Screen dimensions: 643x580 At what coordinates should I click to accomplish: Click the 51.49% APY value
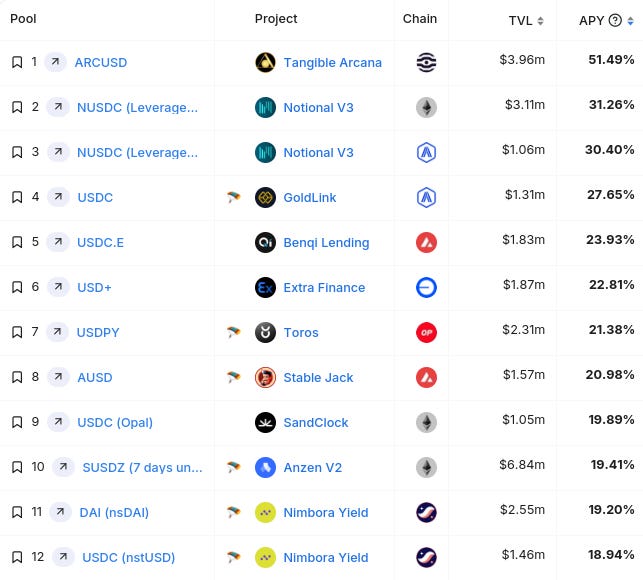[x=611, y=59]
